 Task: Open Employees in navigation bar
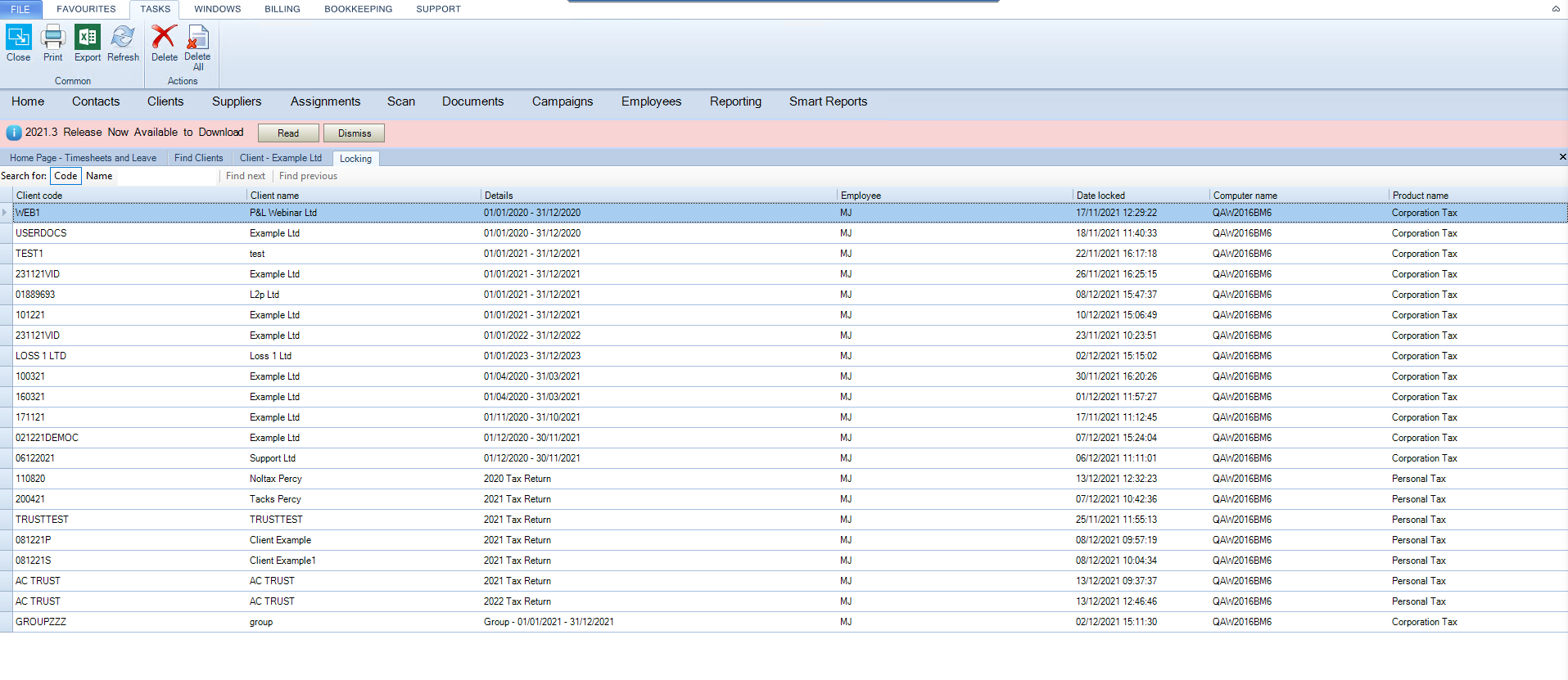[651, 101]
